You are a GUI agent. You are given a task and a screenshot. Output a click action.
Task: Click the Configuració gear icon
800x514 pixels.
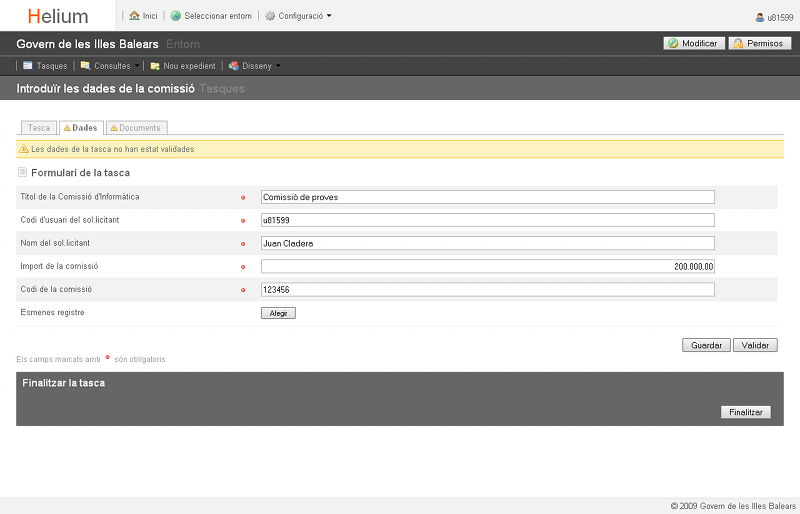pos(270,16)
